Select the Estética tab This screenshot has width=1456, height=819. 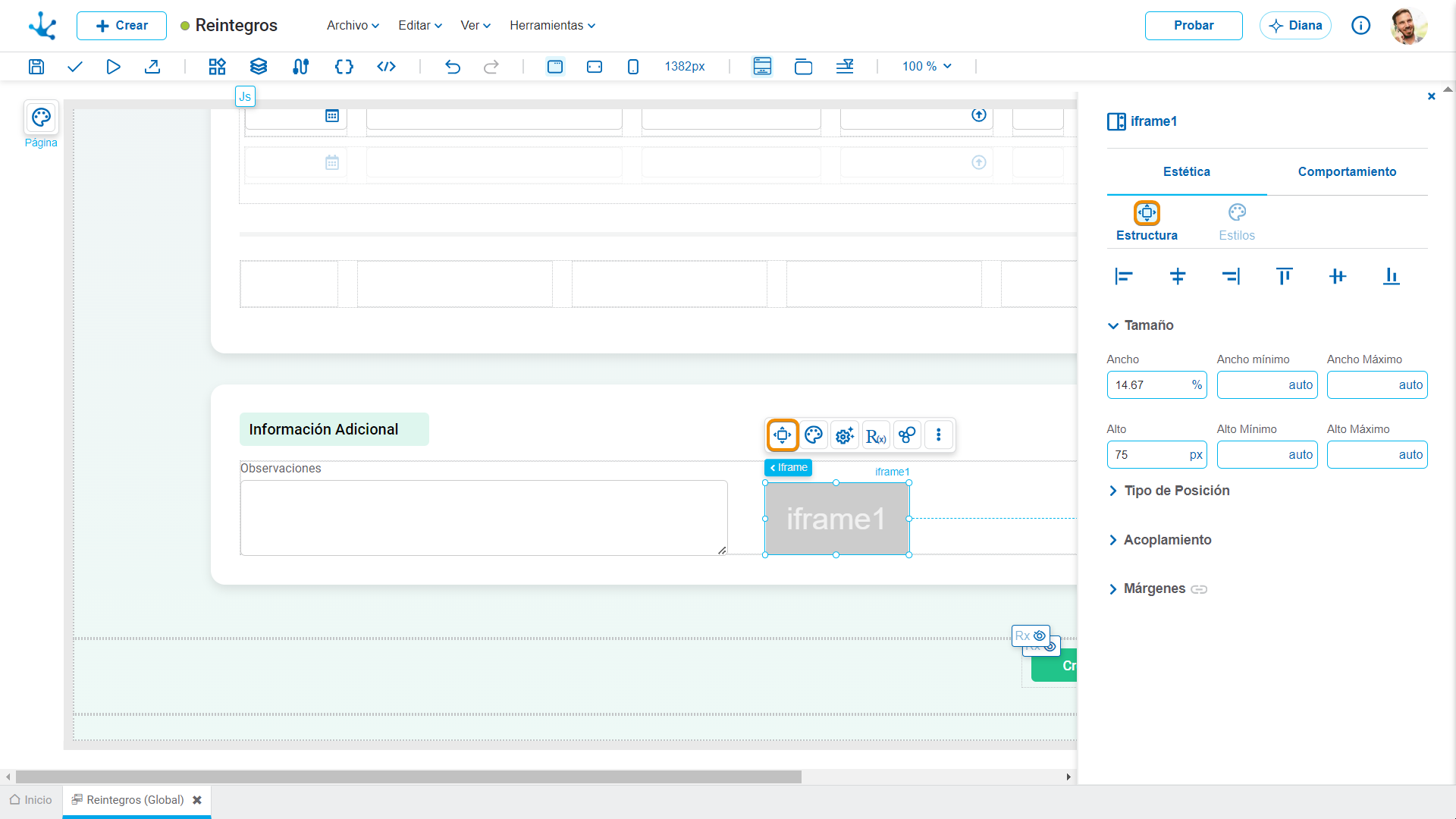1187,172
